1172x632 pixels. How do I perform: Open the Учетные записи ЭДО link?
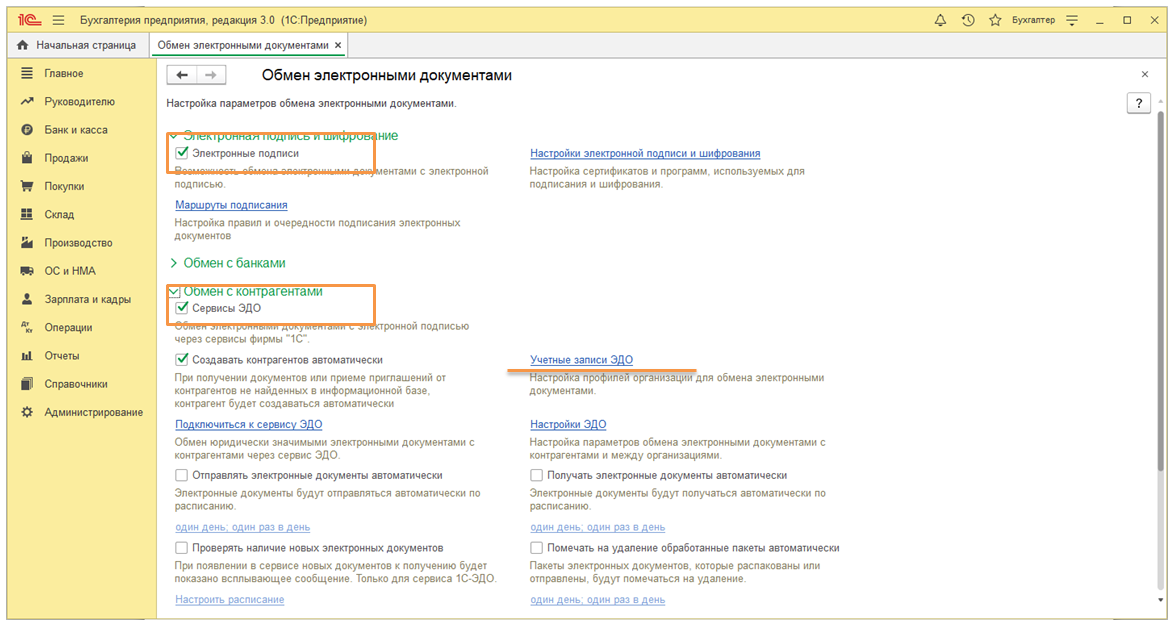tap(581, 360)
